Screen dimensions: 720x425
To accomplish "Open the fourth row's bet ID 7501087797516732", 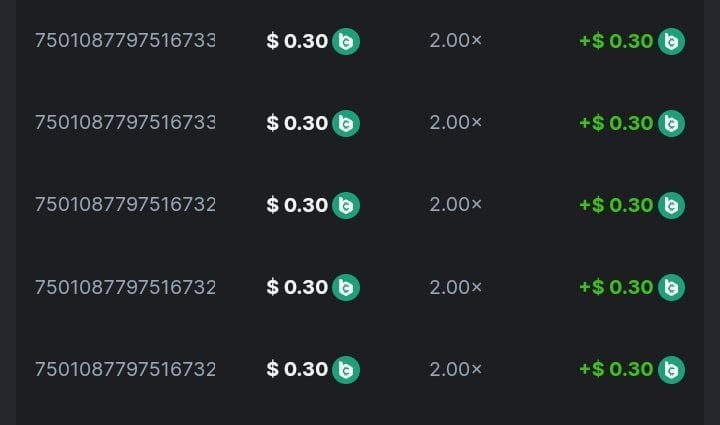I will click(x=125, y=287).
